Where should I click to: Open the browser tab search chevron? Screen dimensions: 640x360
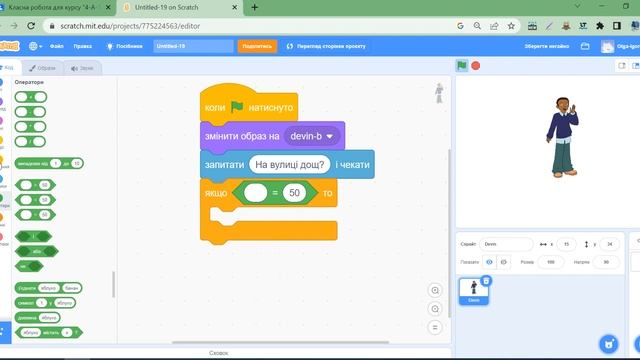click(x=577, y=6)
